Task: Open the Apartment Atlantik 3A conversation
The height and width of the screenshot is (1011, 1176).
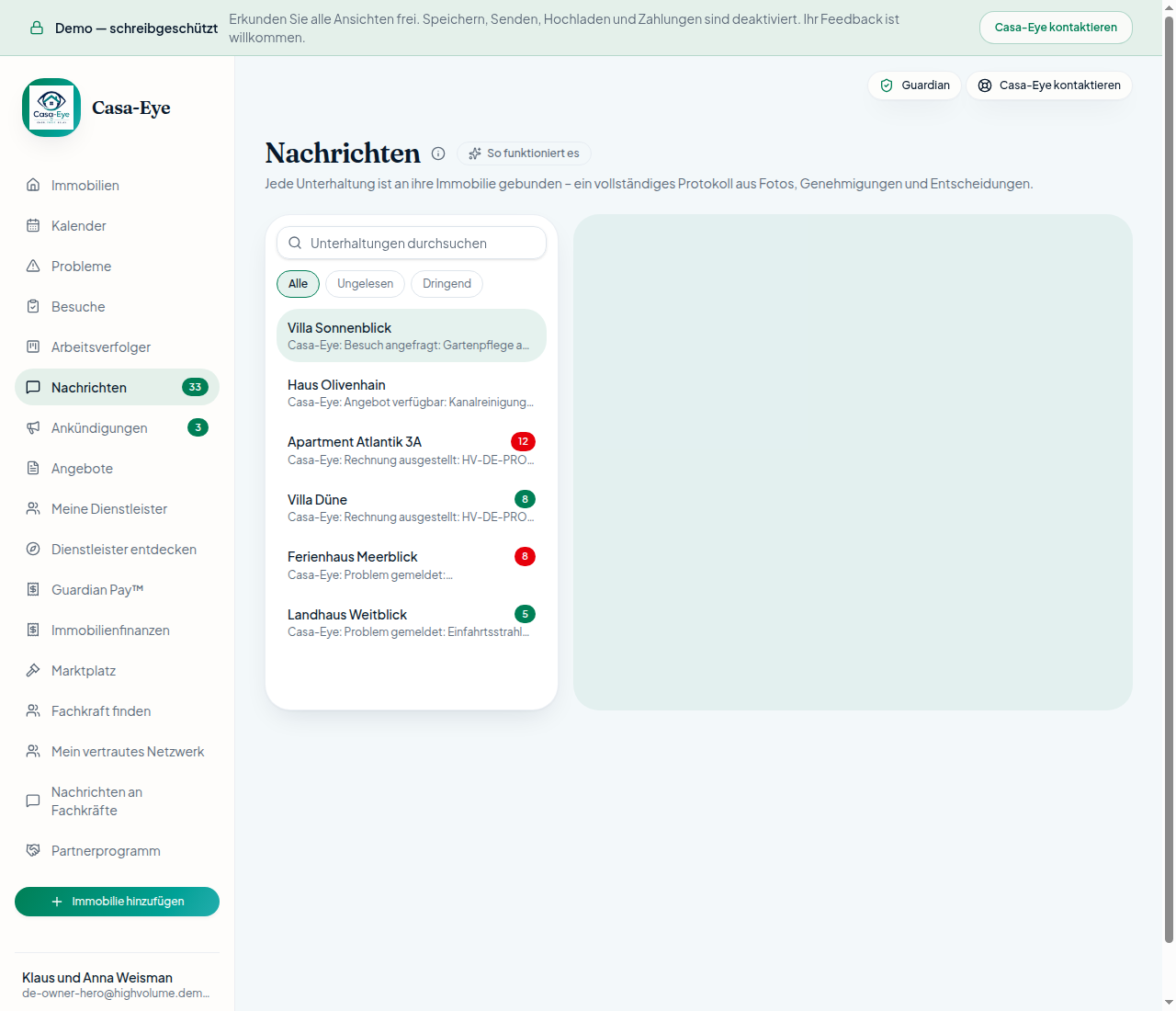Action: pos(412,450)
